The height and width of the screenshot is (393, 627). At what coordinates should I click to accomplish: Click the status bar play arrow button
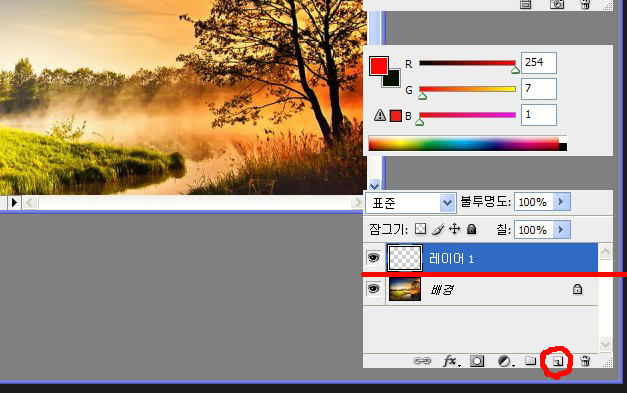(14, 203)
